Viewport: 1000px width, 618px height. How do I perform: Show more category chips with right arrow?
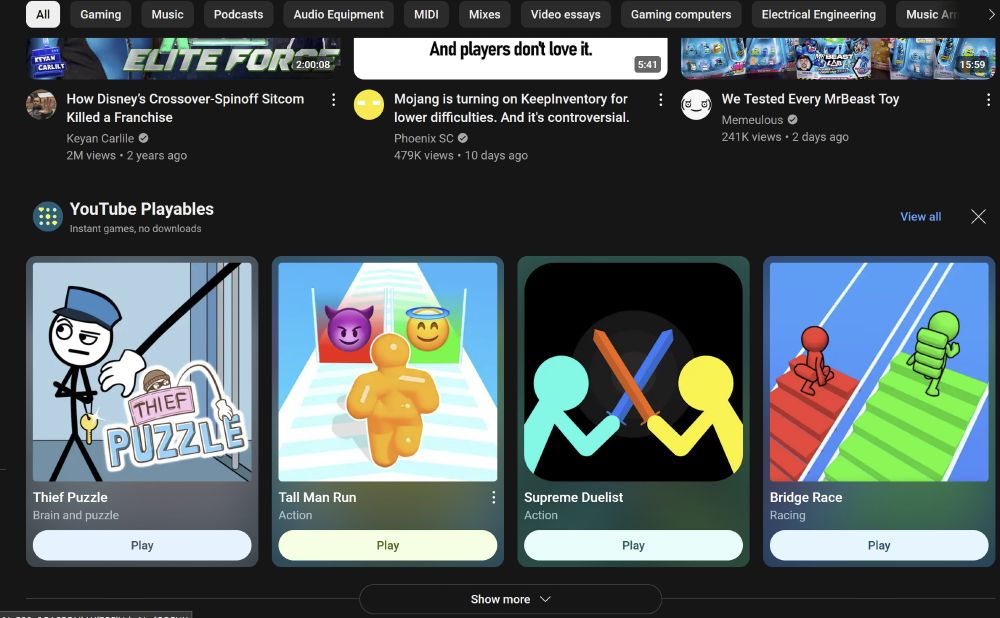(x=990, y=15)
